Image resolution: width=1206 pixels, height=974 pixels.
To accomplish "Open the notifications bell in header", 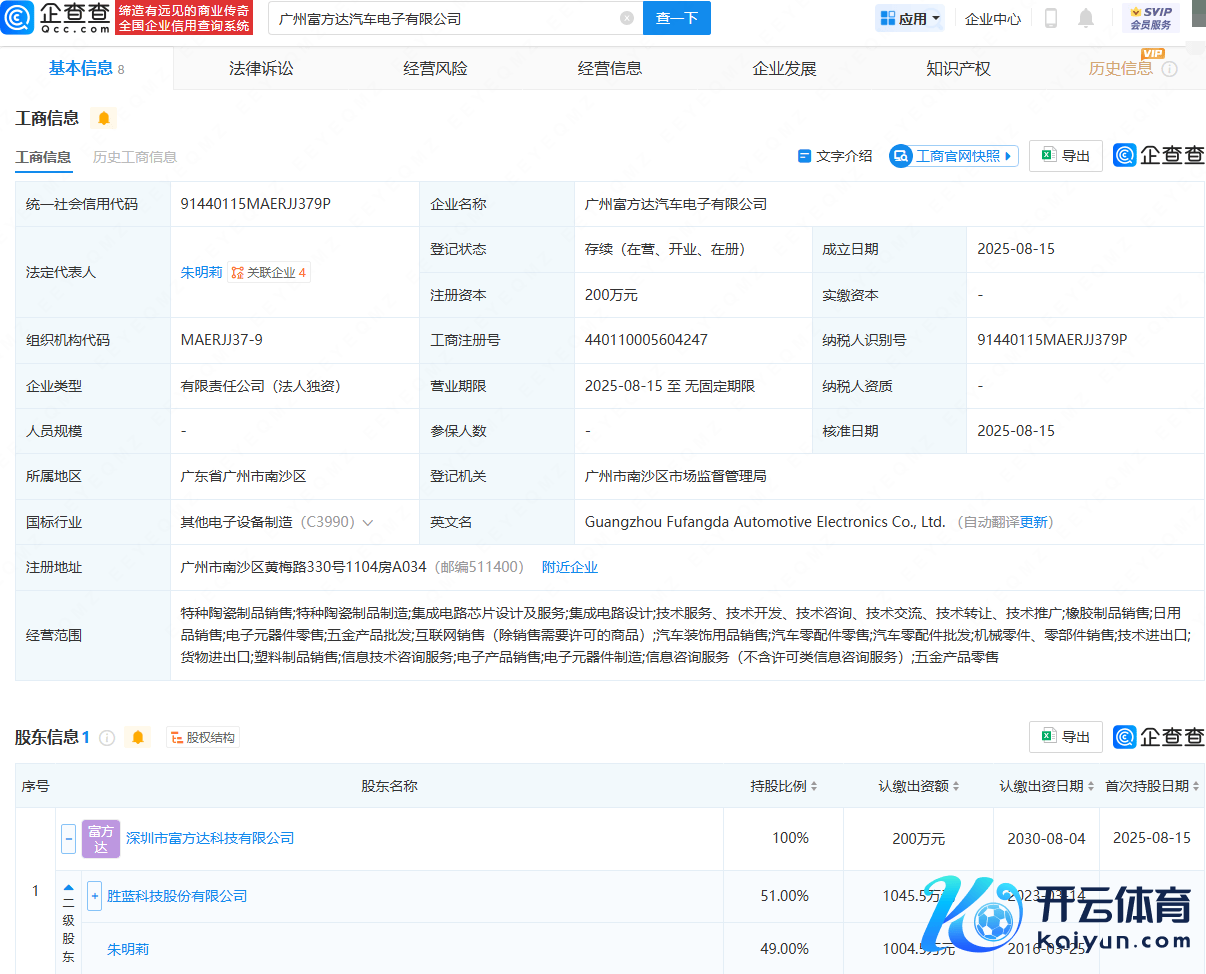I will tap(1085, 18).
